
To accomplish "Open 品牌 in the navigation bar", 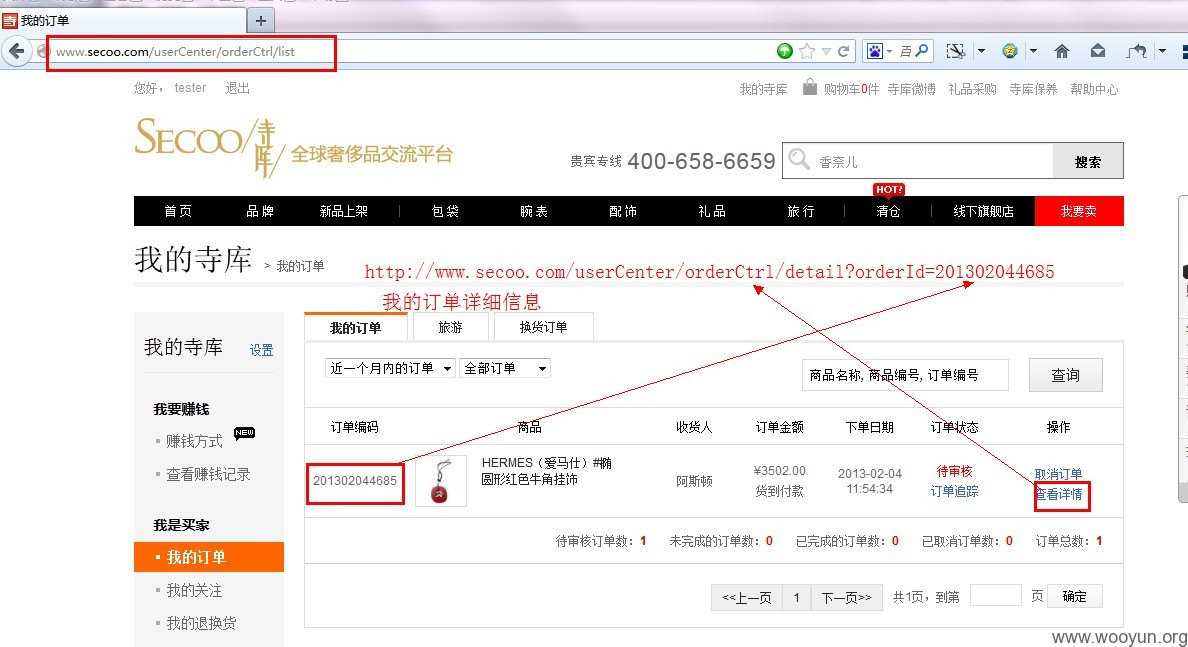I will click(260, 211).
